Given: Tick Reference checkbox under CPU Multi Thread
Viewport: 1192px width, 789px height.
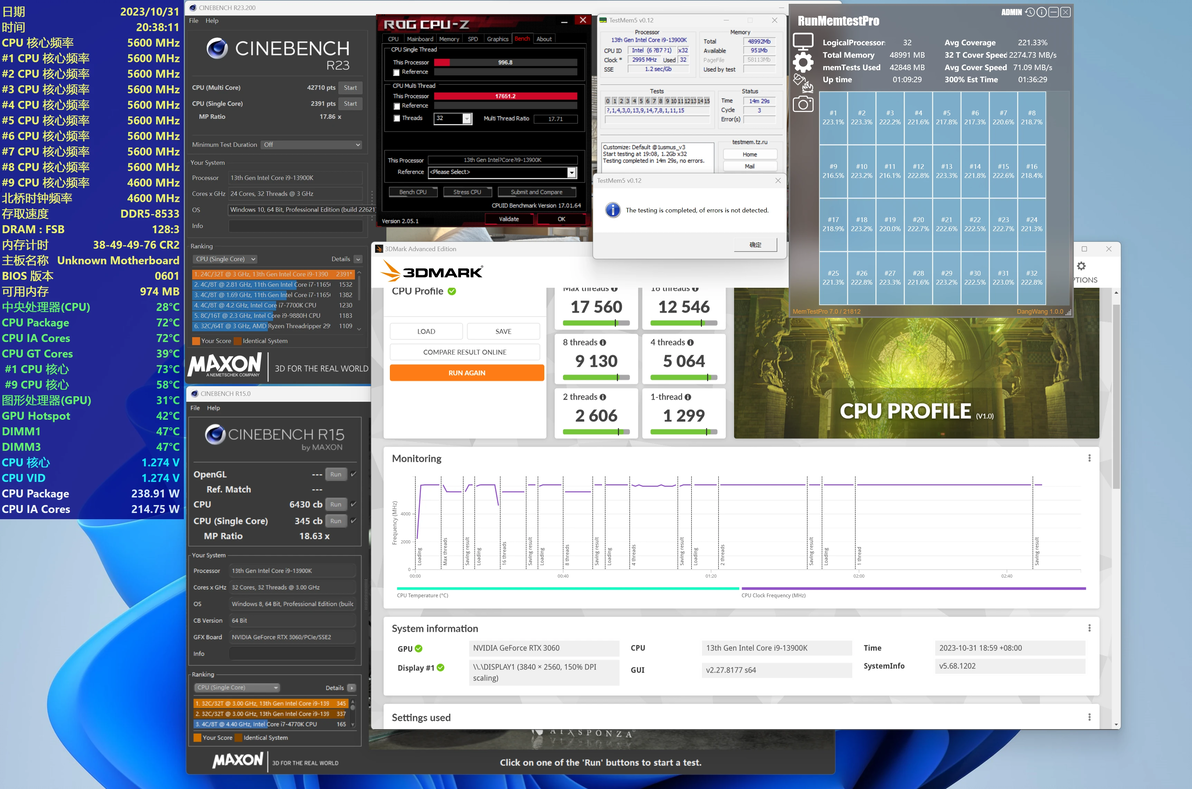Looking at the screenshot, I should 396,106.
